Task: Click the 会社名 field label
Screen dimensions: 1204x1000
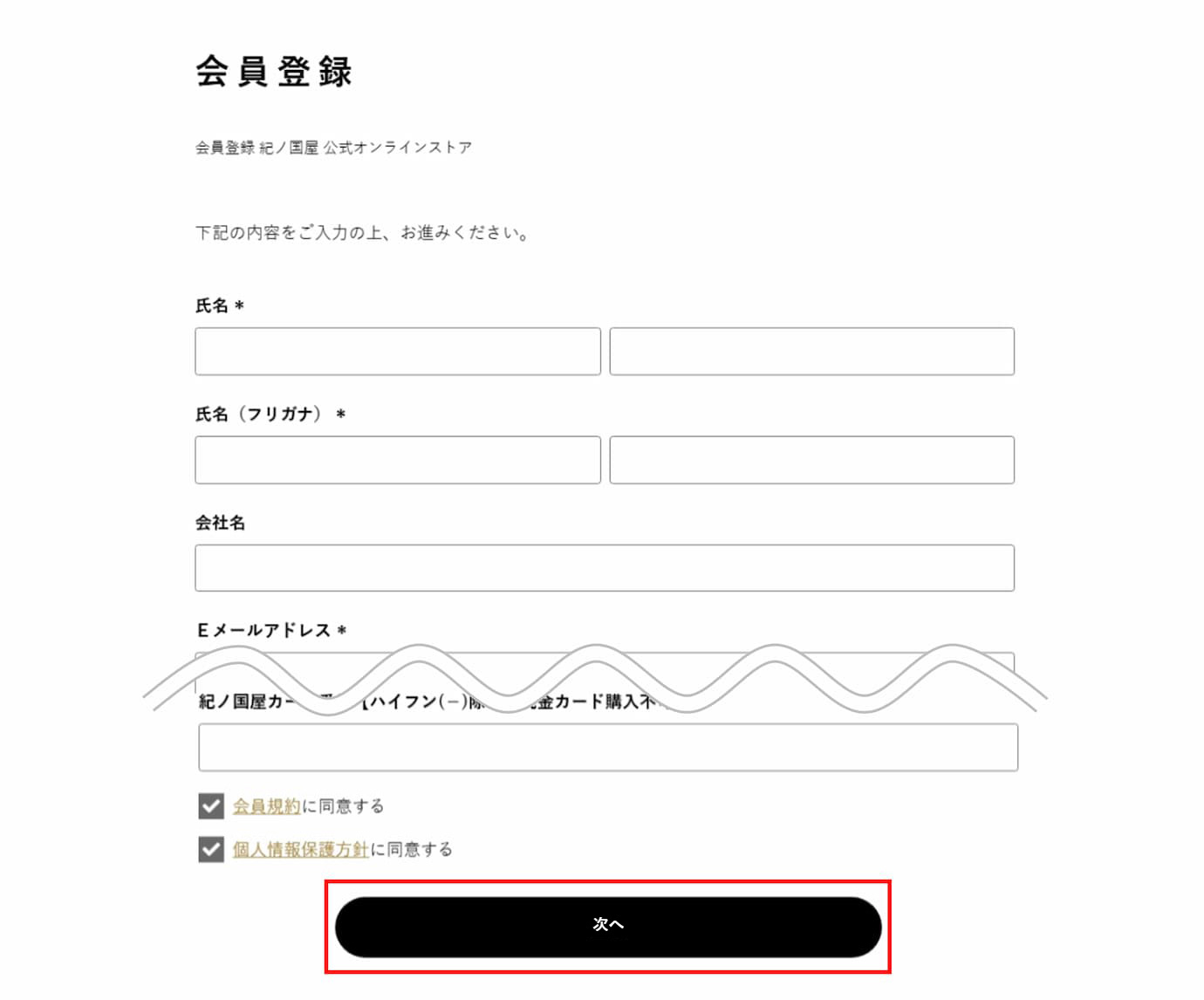Action: [220, 523]
